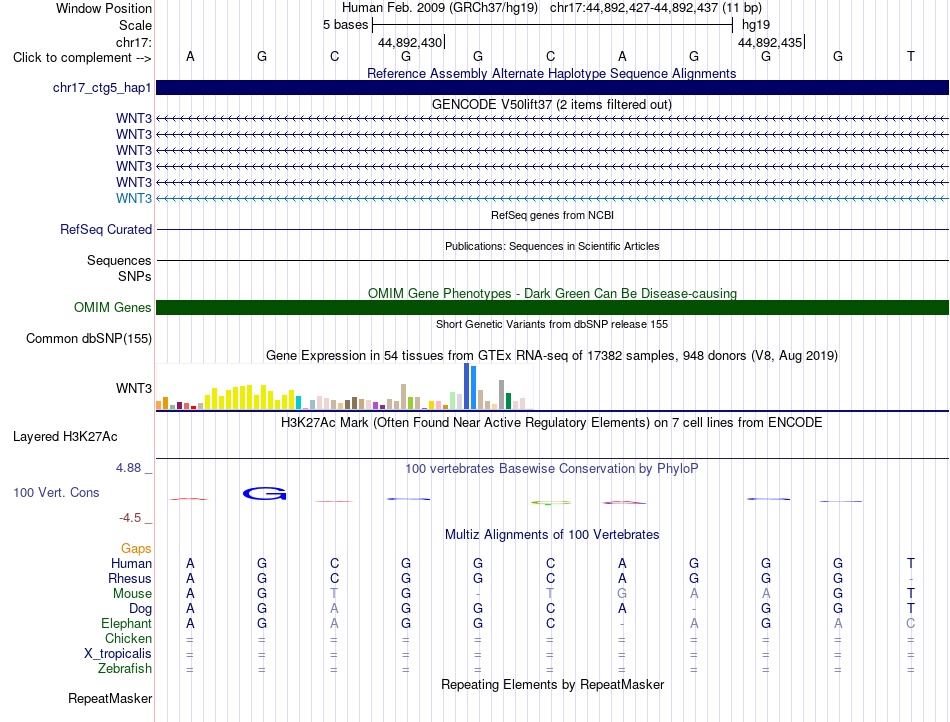Open the GENCODE V50lift37 track title
This screenshot has width=950, height=722.
551,104
